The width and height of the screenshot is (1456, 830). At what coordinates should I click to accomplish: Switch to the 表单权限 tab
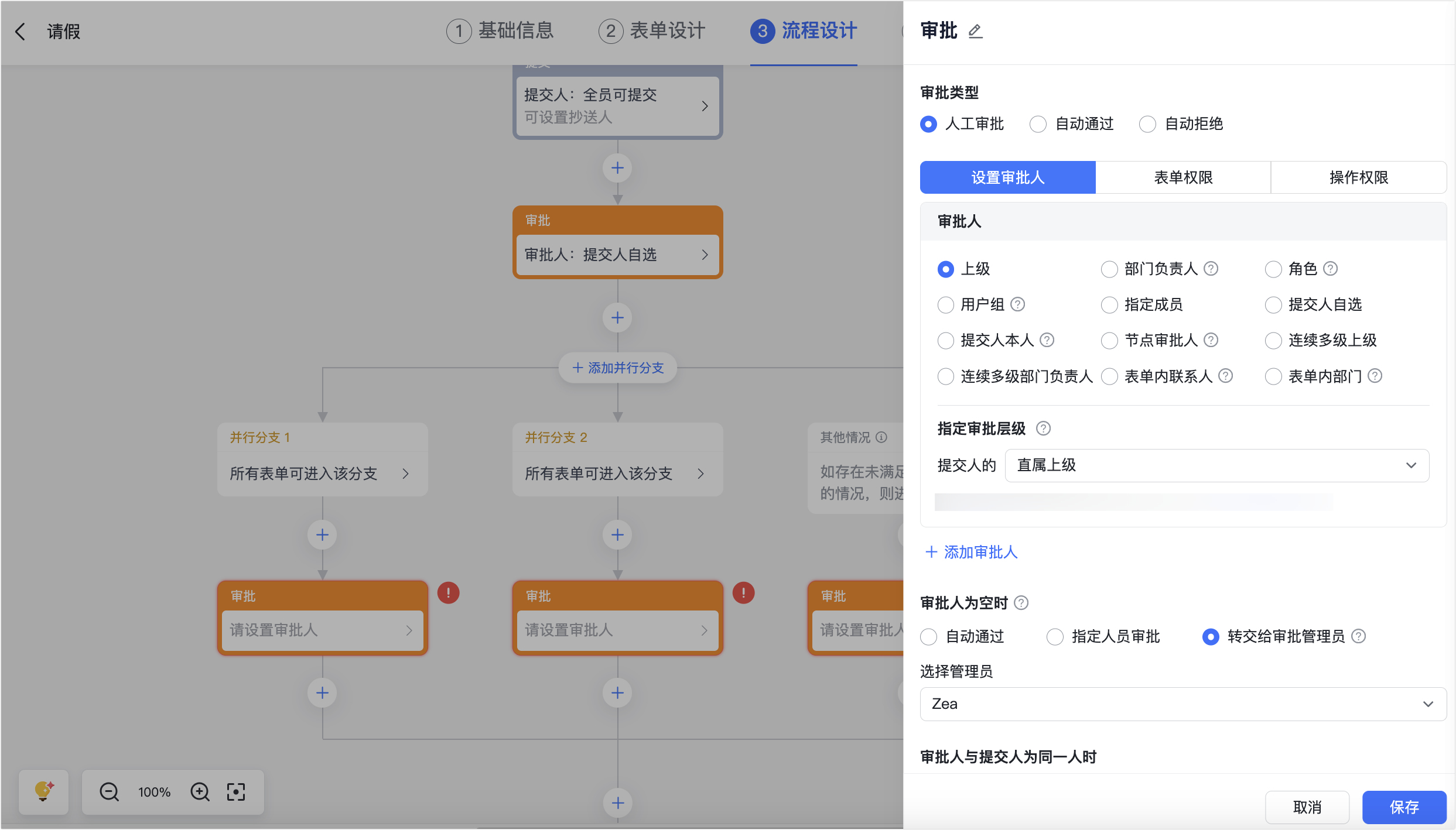tap(1183, 177)
